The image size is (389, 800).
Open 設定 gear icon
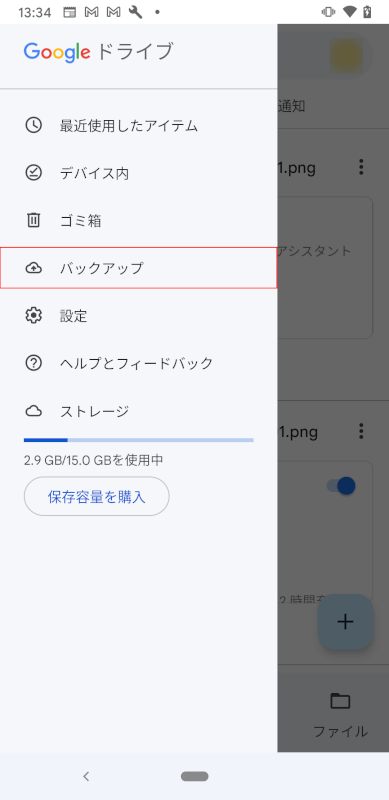point(34,315)
